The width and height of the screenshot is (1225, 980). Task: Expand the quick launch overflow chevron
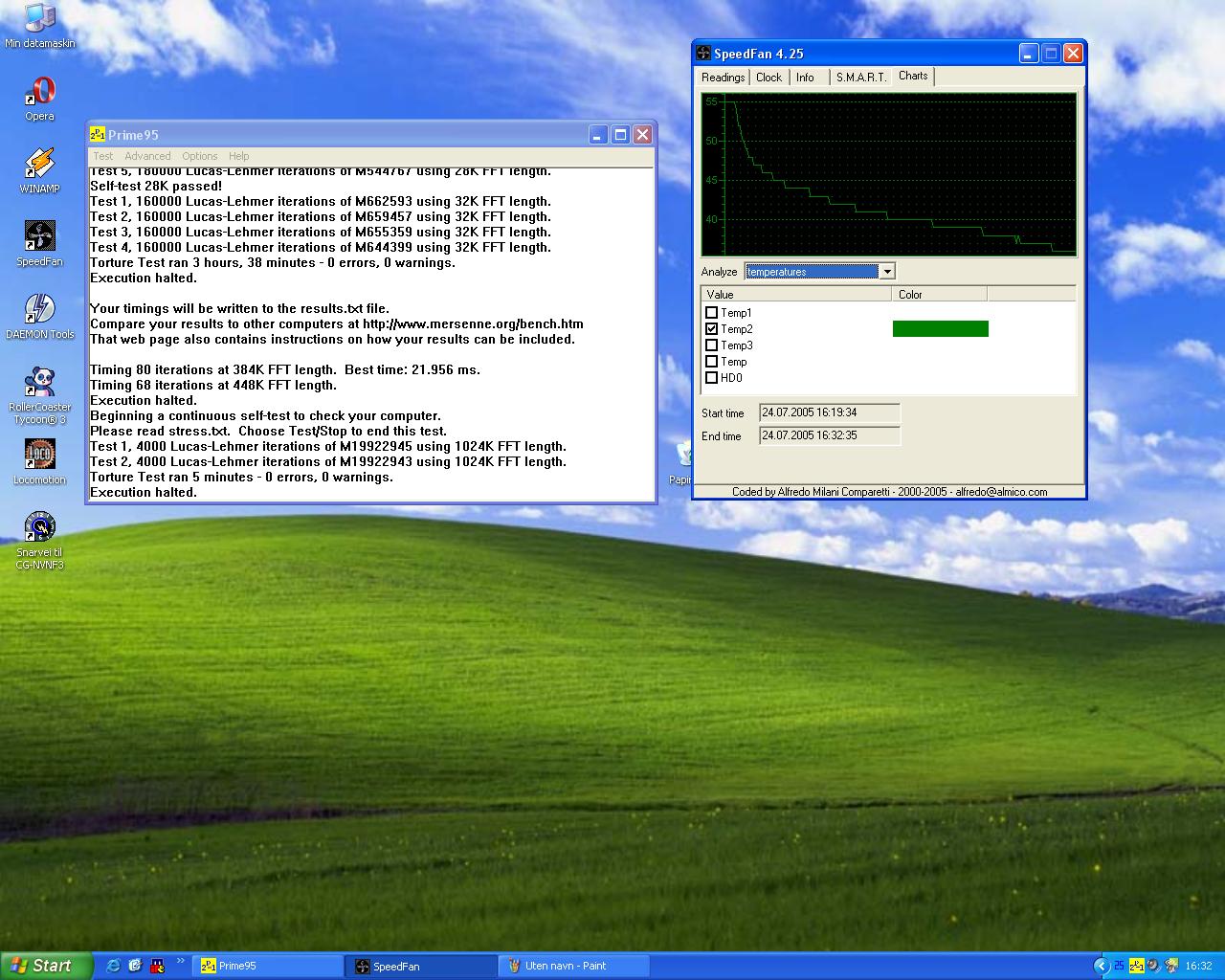pos(180,962)
